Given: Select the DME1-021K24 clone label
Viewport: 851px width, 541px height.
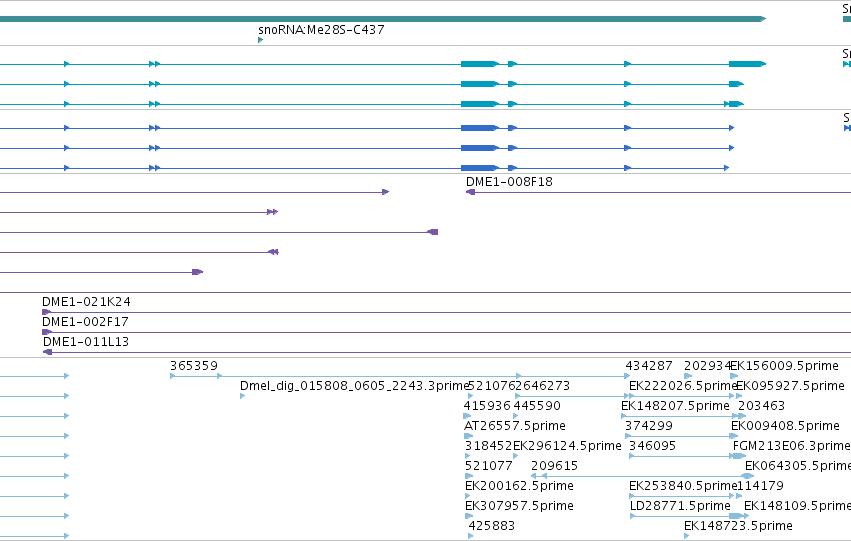Looking at the screenshot, I should click(86, 302).
